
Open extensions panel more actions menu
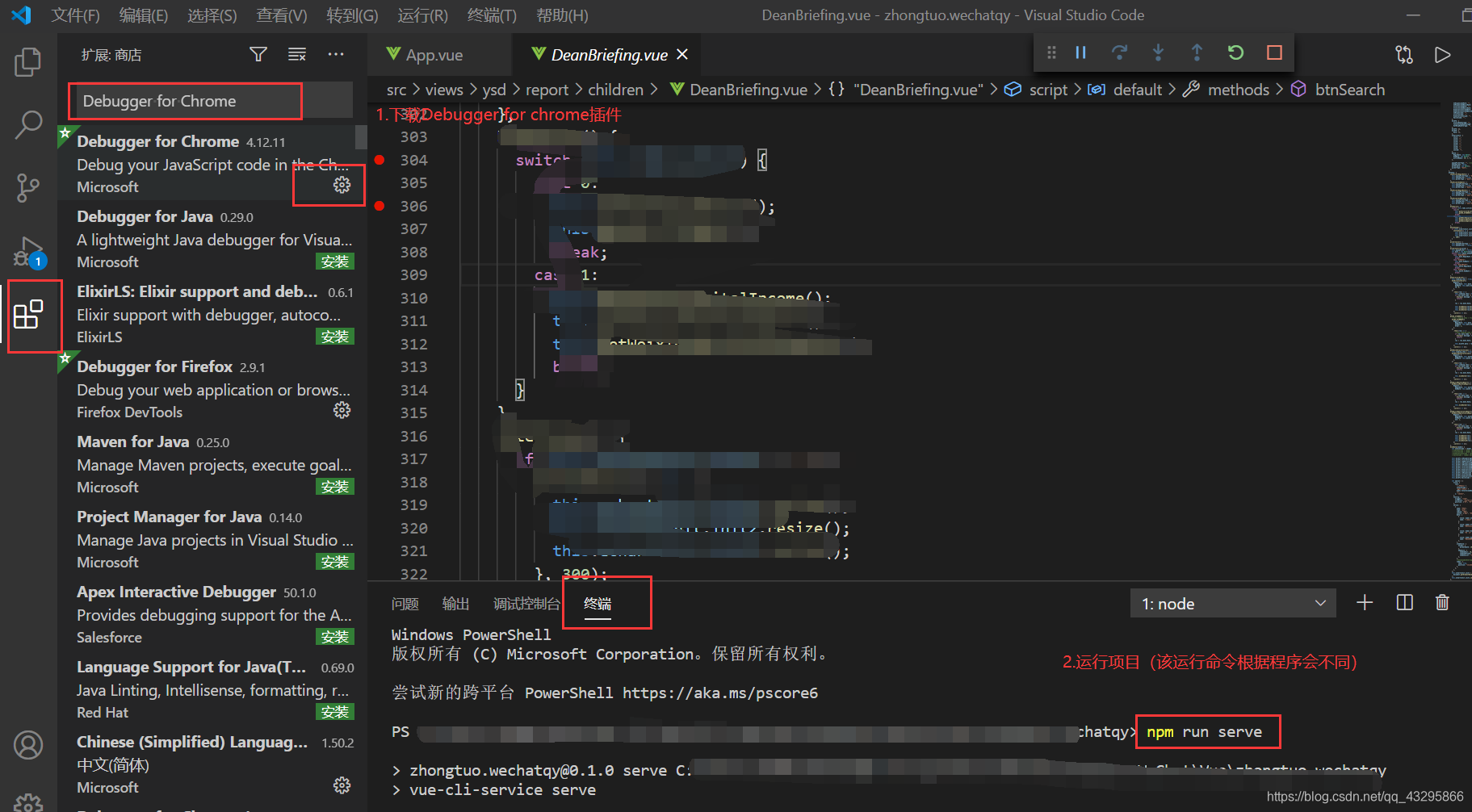pos(336,55)
